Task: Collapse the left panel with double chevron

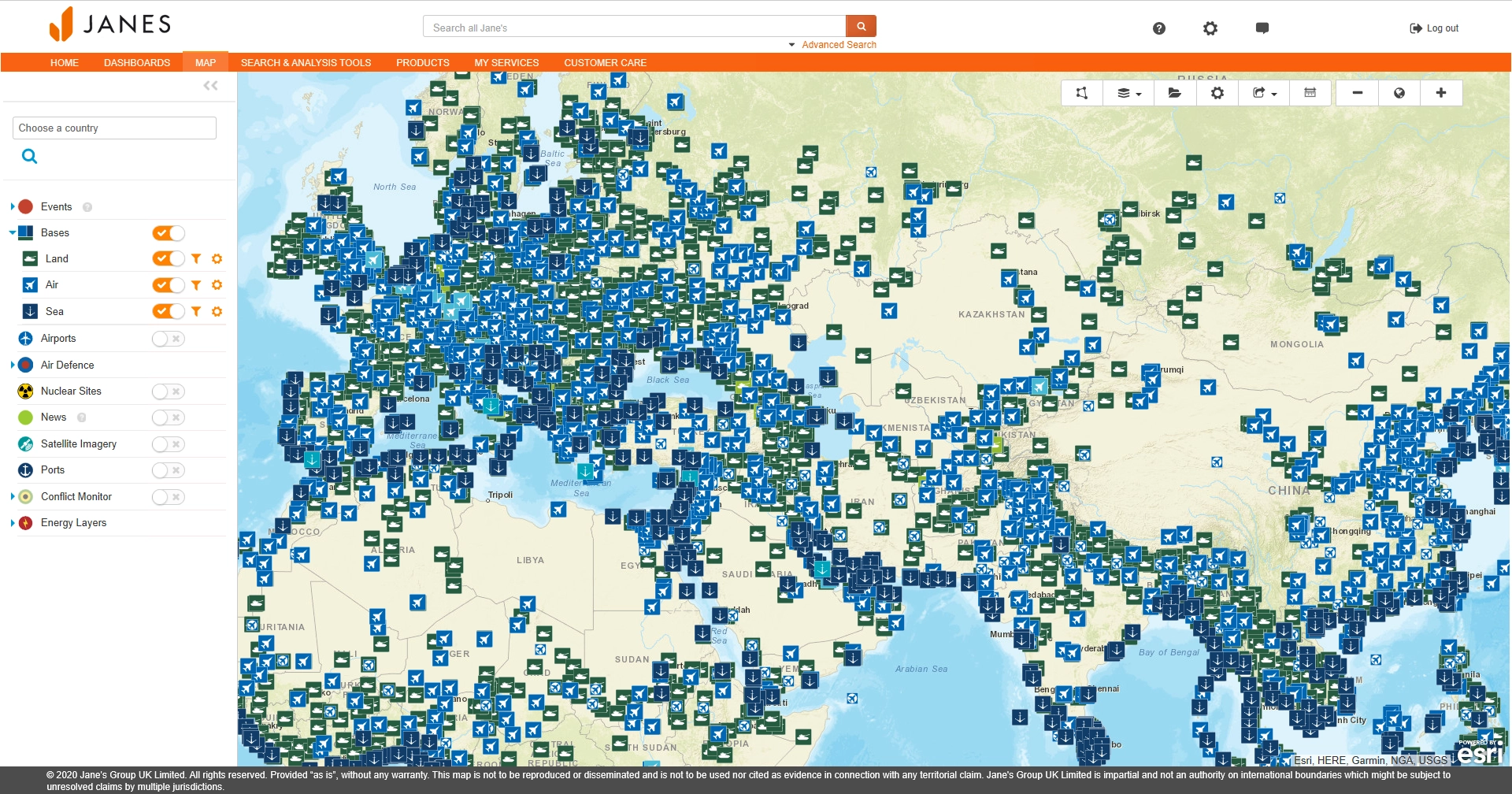Action: [210, 85]
